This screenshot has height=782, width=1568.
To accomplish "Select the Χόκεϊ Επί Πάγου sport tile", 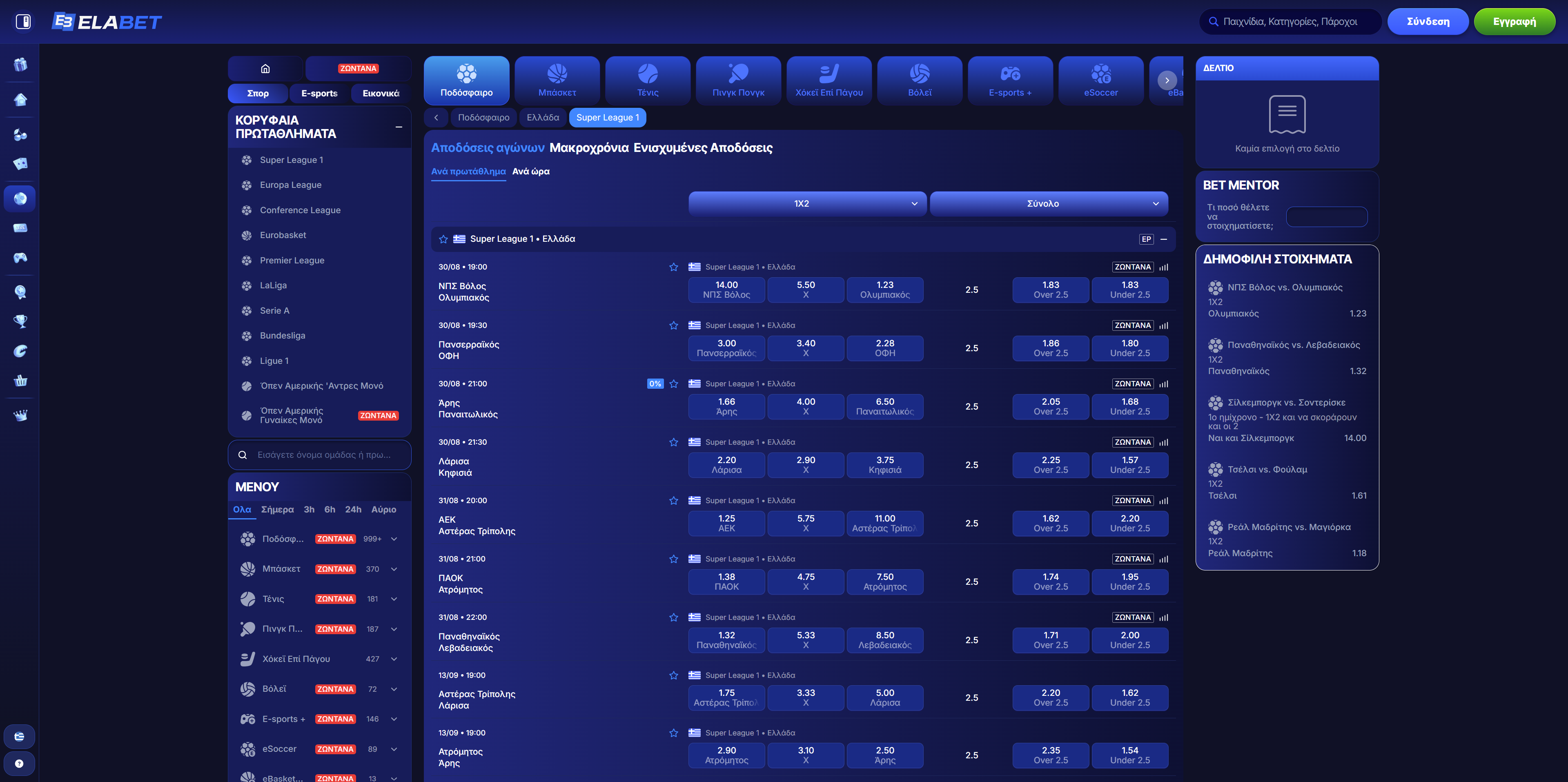I will click(829, 80).
